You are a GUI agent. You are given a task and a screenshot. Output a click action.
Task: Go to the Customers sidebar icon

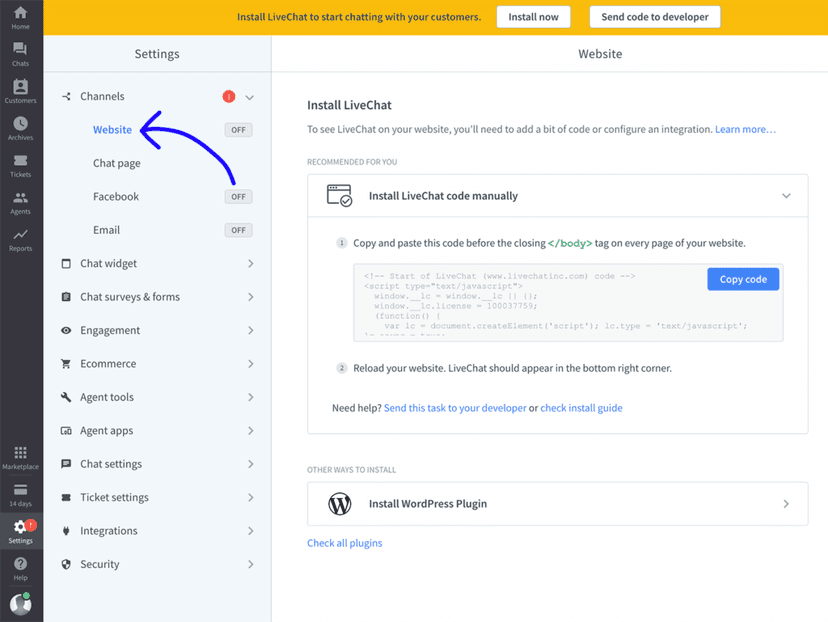click(x=20, y=92)
